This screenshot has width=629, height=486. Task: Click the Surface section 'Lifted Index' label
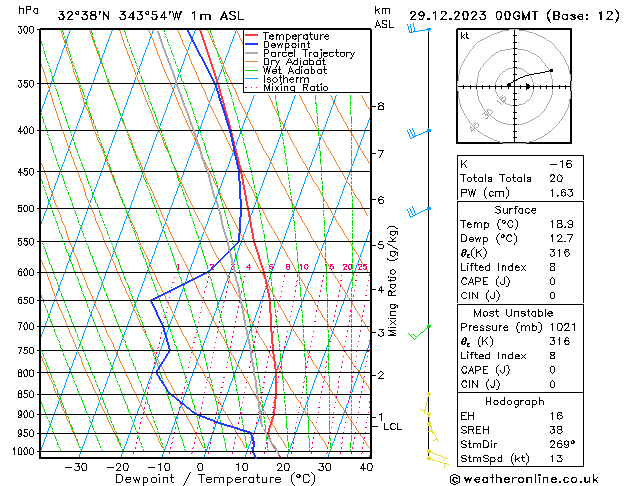tap(493, 267)
